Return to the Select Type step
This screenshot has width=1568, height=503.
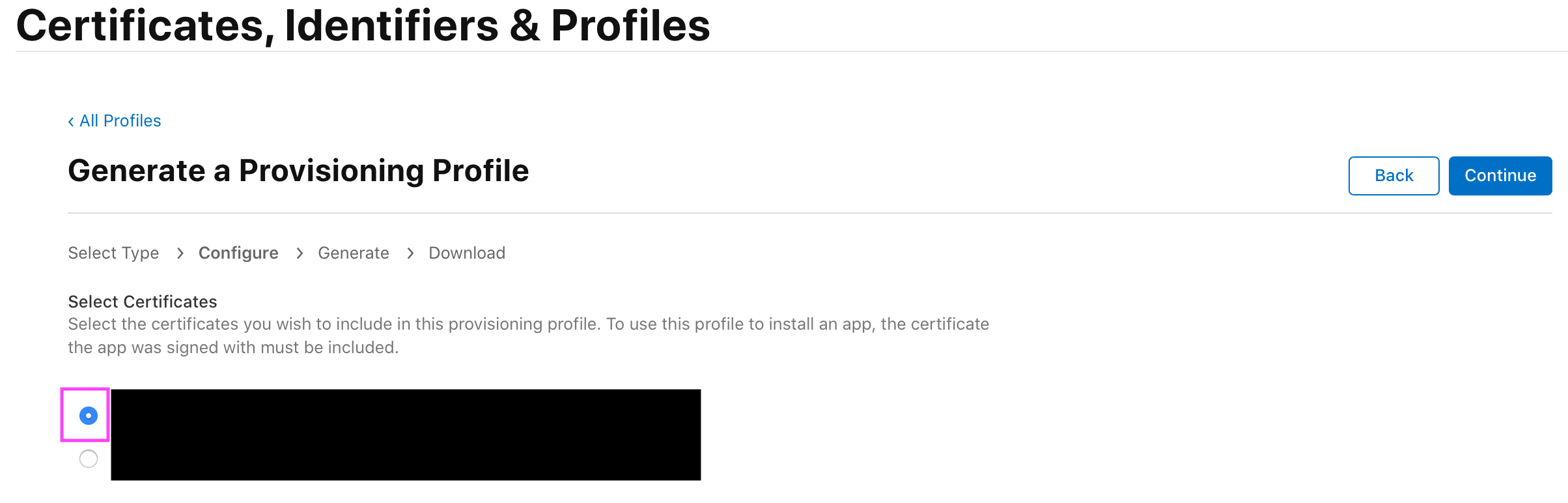point(113,253)
